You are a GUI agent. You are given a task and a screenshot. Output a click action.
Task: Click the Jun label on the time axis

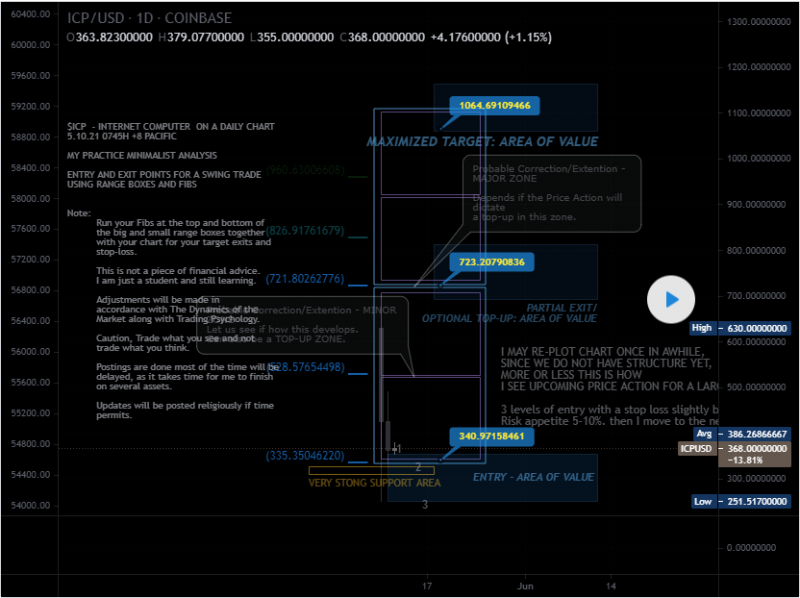525,584
